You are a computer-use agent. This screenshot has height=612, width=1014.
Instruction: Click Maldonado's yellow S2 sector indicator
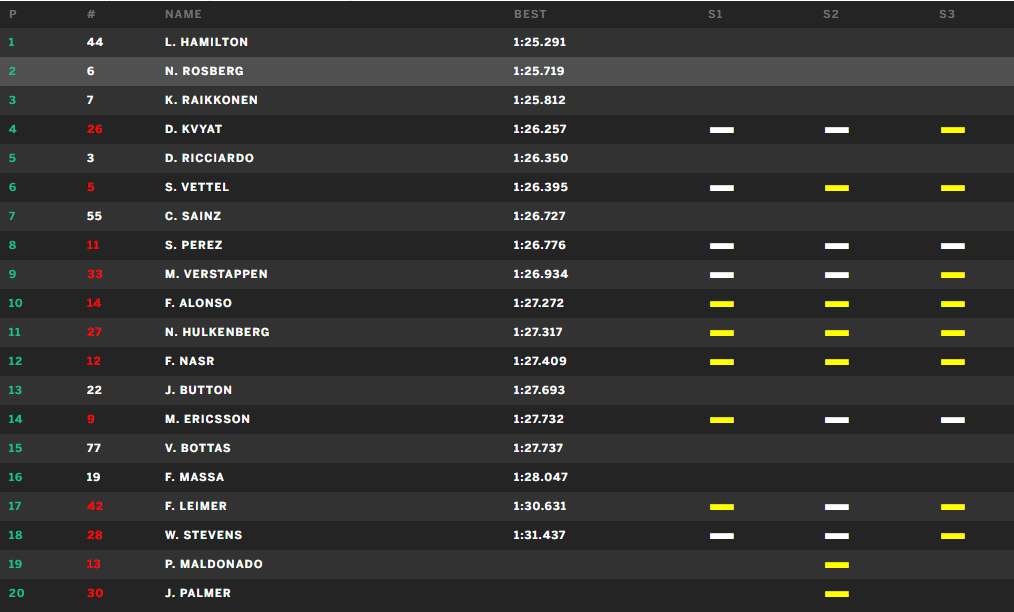(x=837, y=565)
